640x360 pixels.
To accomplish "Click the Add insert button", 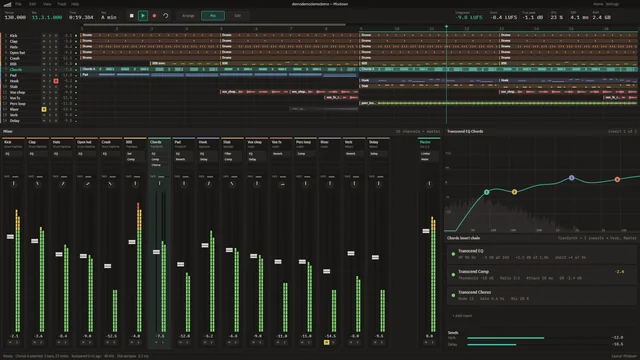I will coord(462,316).
